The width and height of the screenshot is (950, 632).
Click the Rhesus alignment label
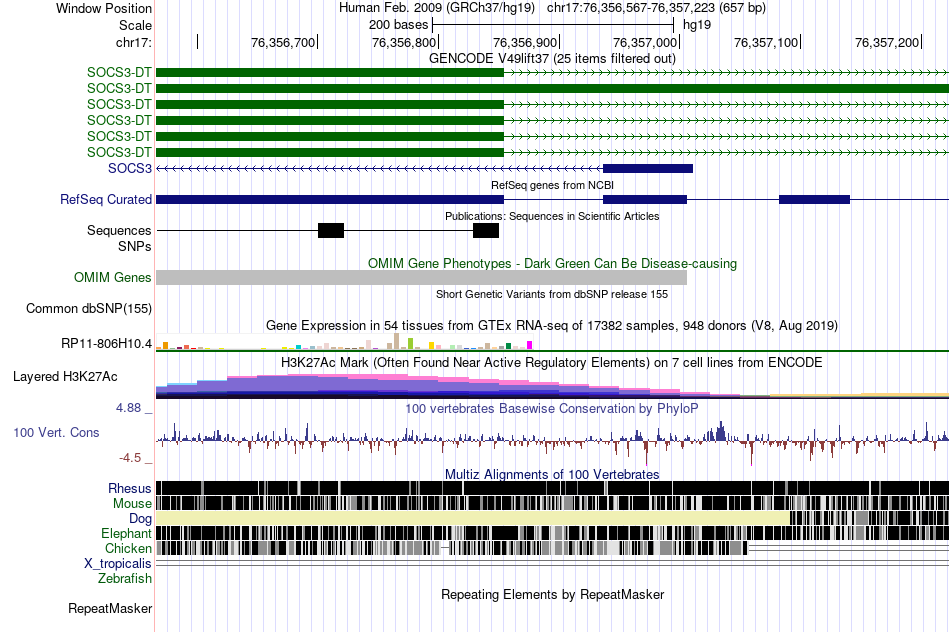pos(130,488)
